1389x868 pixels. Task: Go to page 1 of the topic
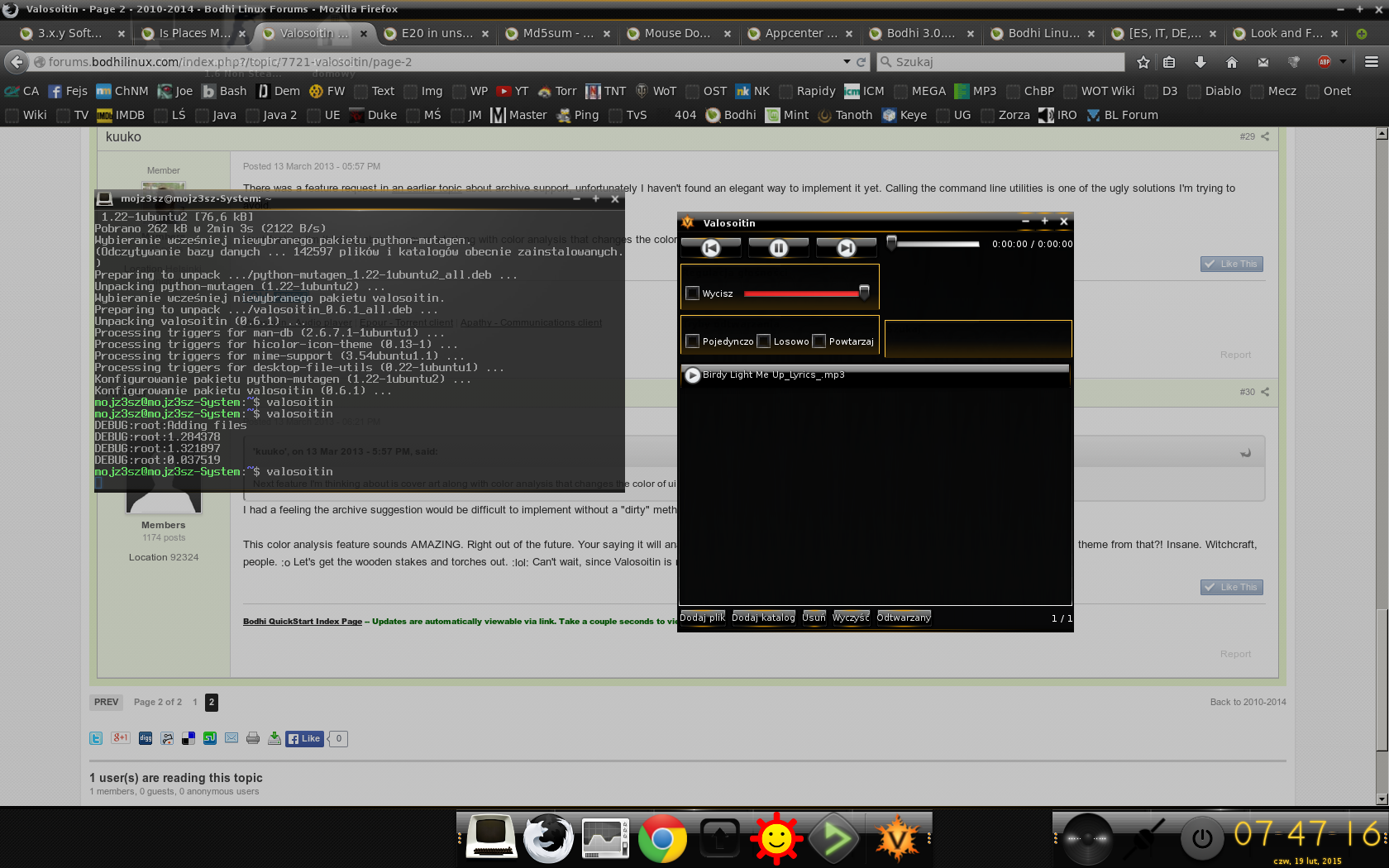coord(195,702)
